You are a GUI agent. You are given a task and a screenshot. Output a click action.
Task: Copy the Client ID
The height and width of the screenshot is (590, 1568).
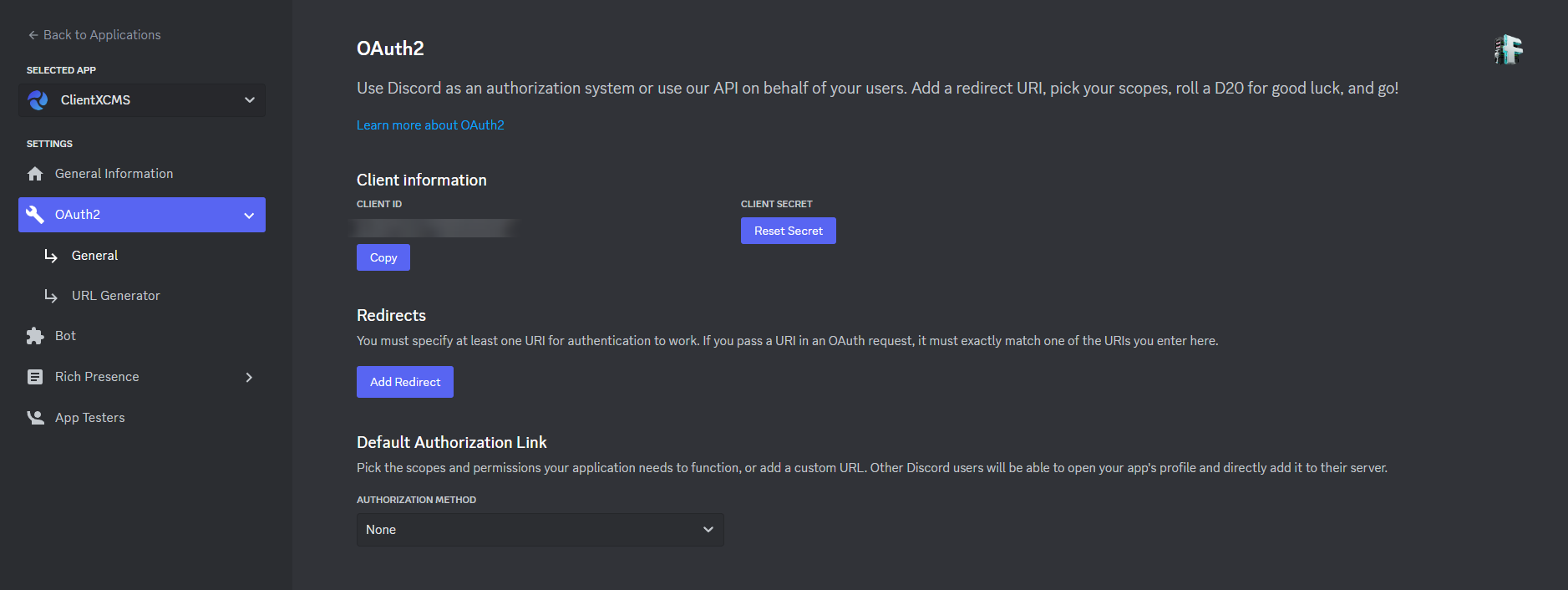[383, 257]
